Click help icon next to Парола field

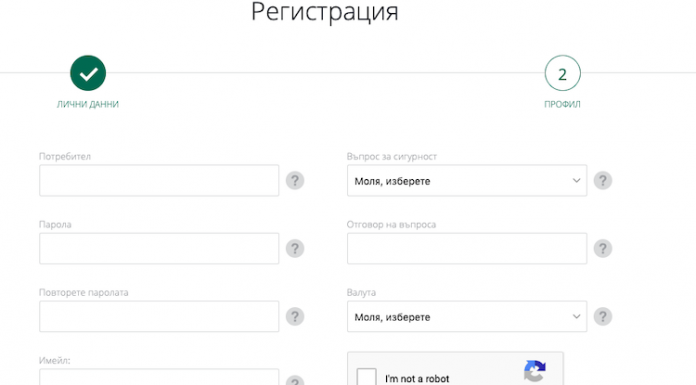tap(295, 249)
